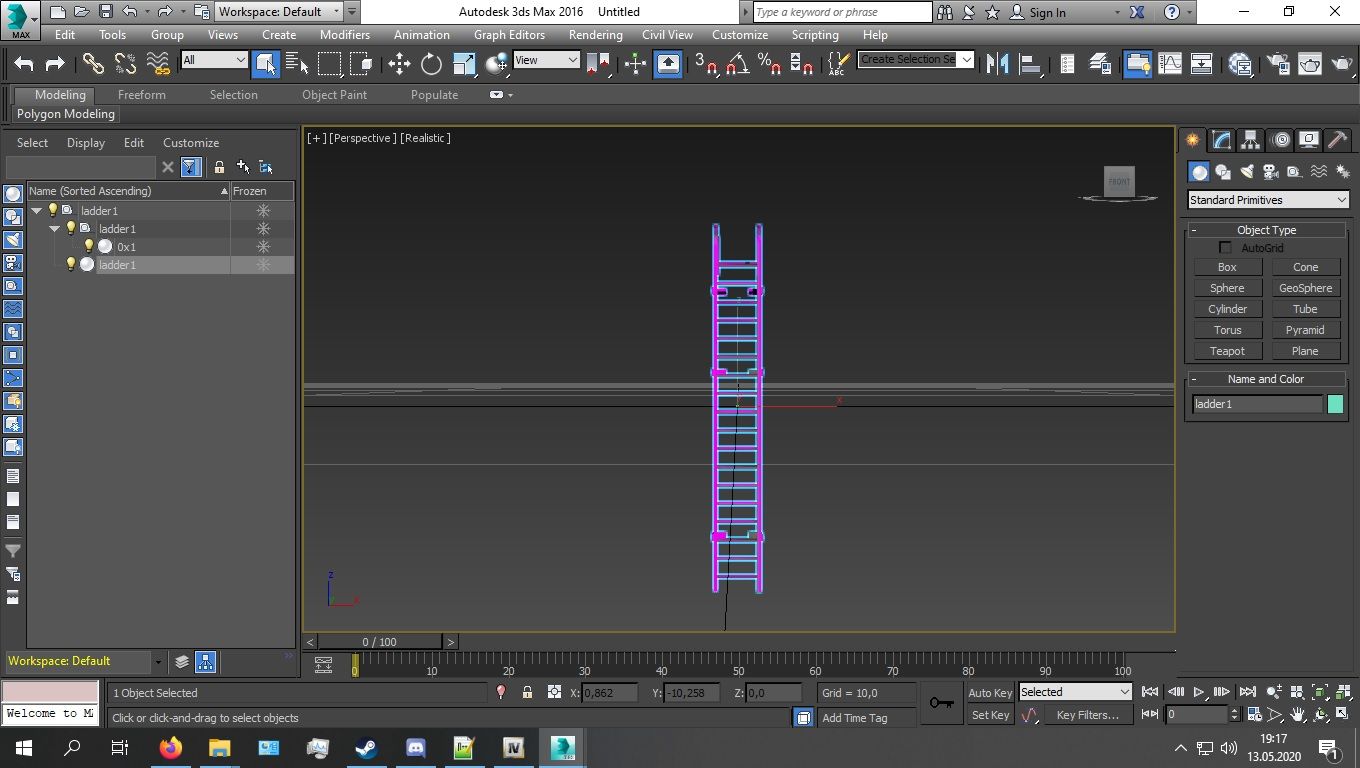Toggle Set Key mode button

tap(990, 715)
